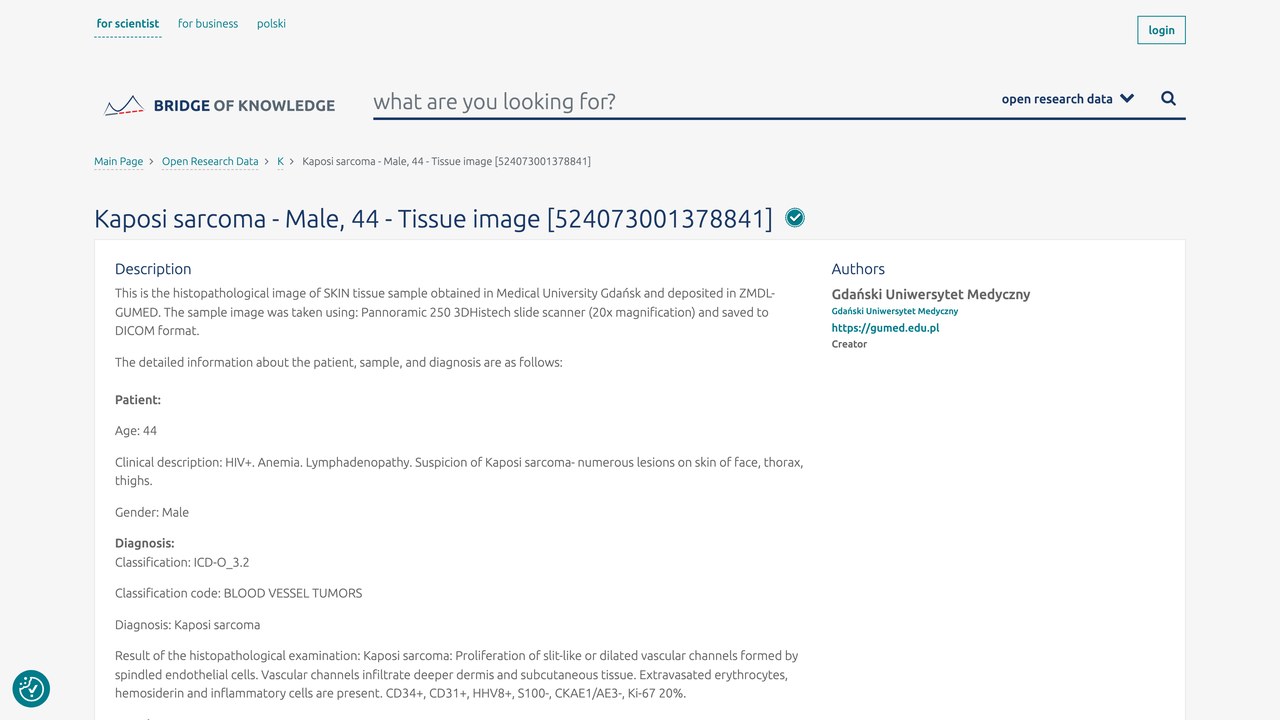Open the K breadcrumb link
This screenshot has height=720, width=1280.
tap(280, 161)
